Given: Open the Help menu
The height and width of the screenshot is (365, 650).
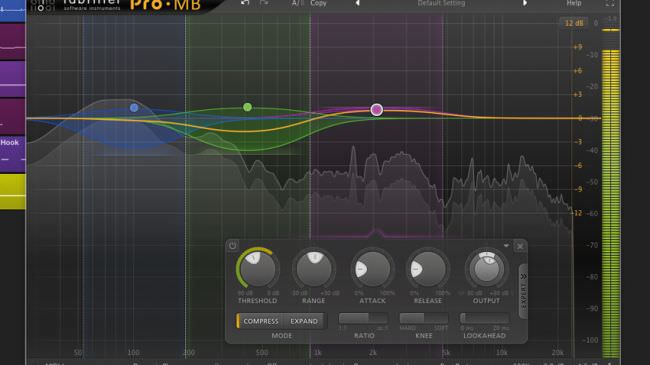Looking at the screenshot, I should [574, 3].
